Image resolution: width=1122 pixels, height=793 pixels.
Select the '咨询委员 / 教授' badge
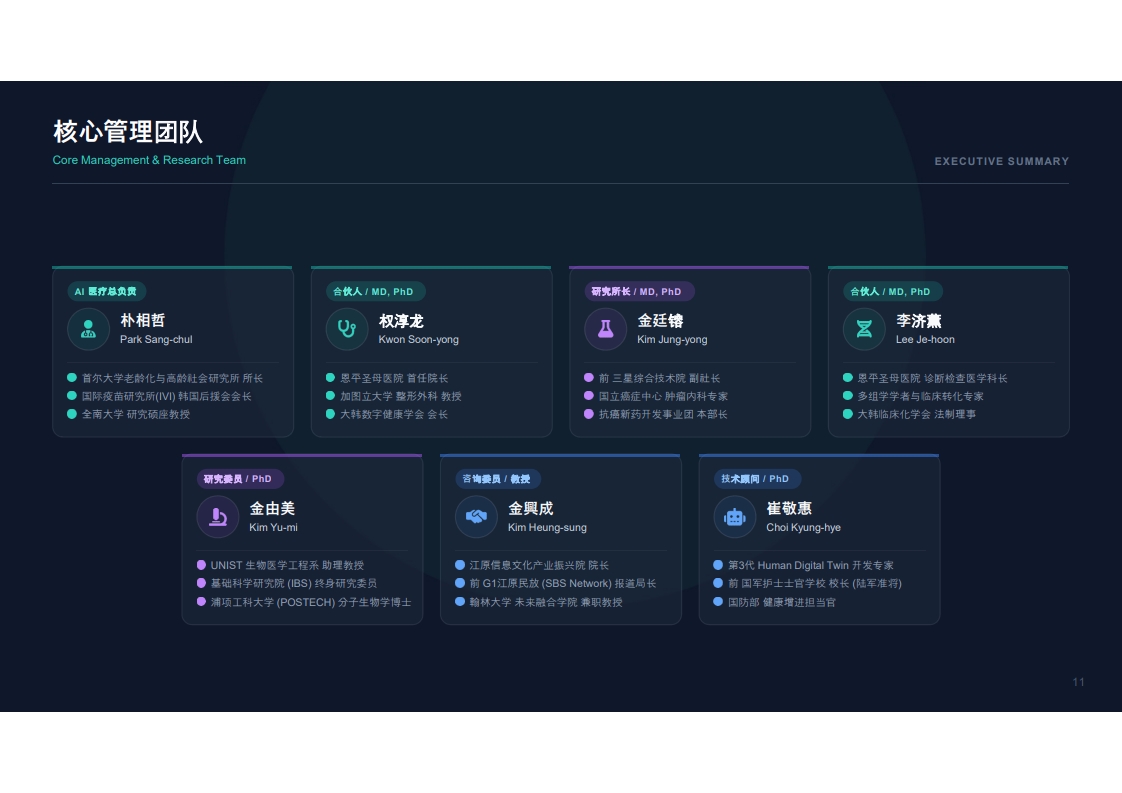[x=497, y=479]
